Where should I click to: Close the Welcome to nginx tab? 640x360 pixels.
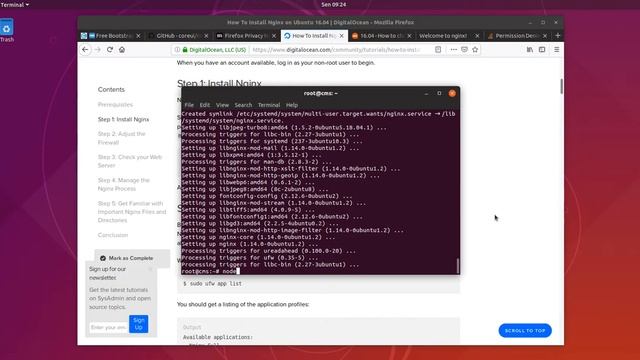tap(477, 36)
